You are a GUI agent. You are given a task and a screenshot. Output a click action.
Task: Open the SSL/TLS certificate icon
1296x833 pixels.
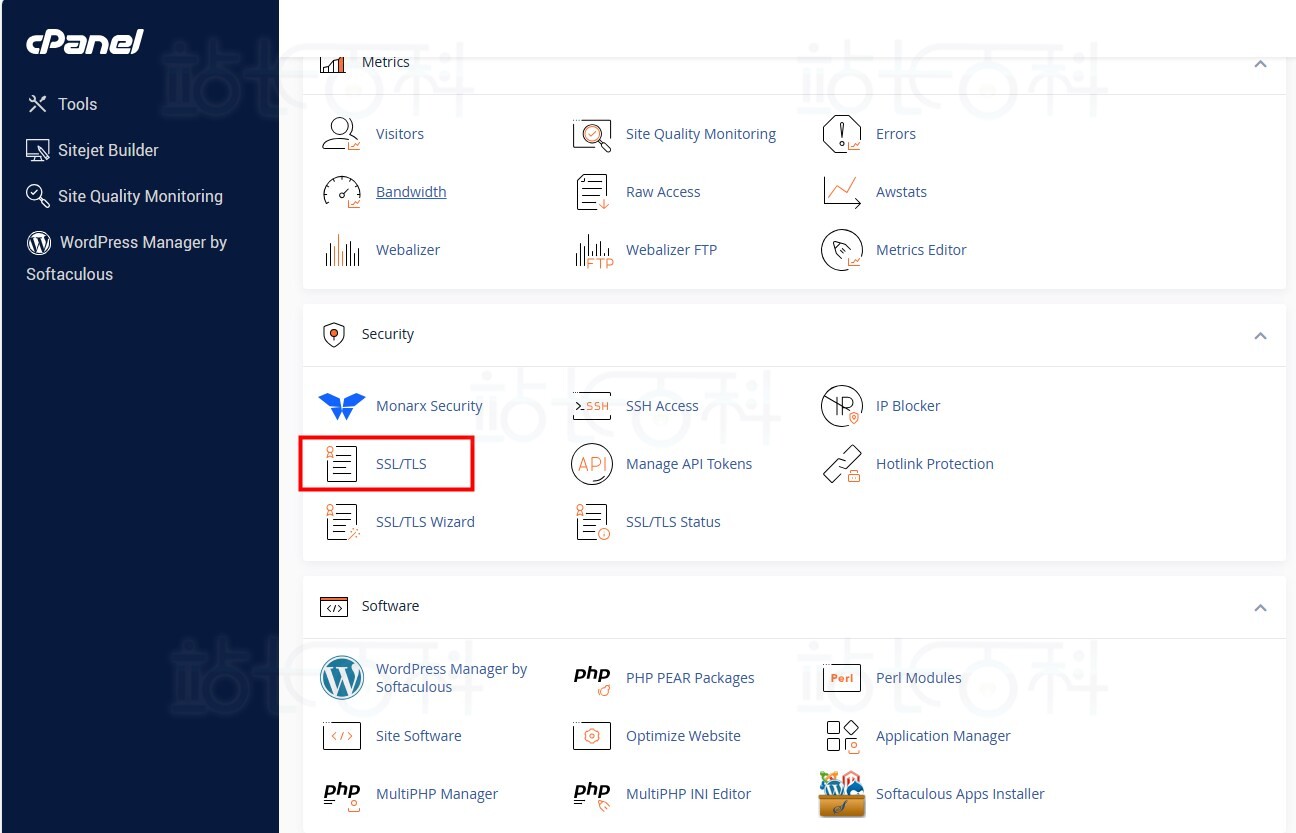point(341,464)
